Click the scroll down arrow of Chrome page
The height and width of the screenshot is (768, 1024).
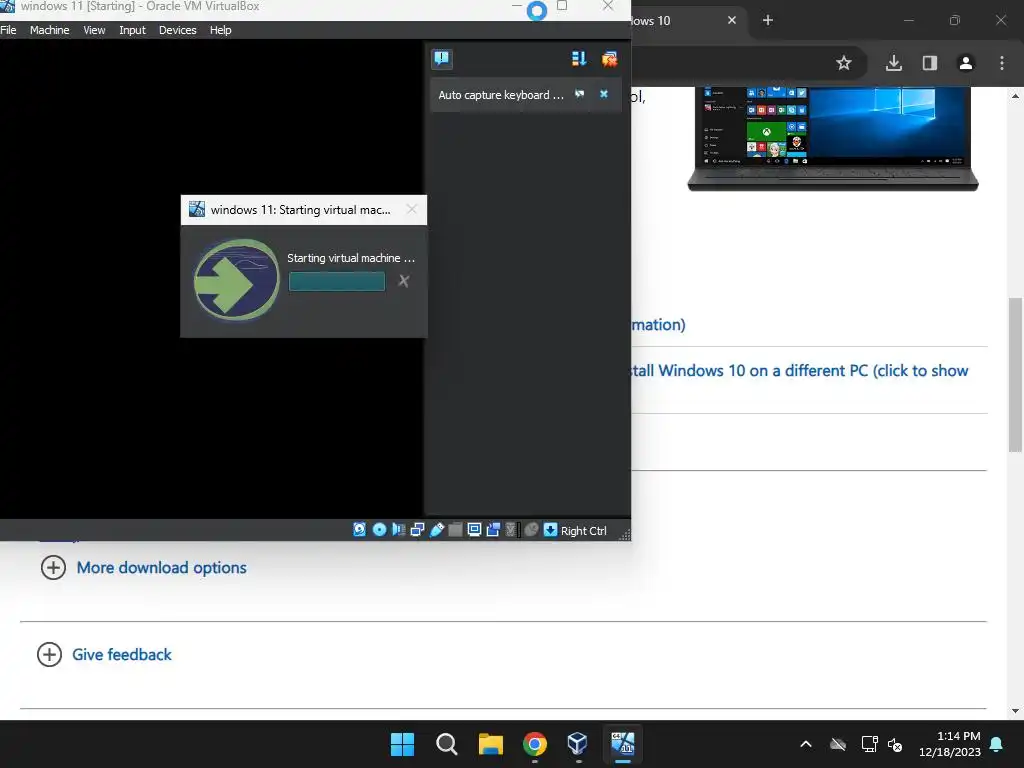pyautogui.click(x=1016, y=711)
